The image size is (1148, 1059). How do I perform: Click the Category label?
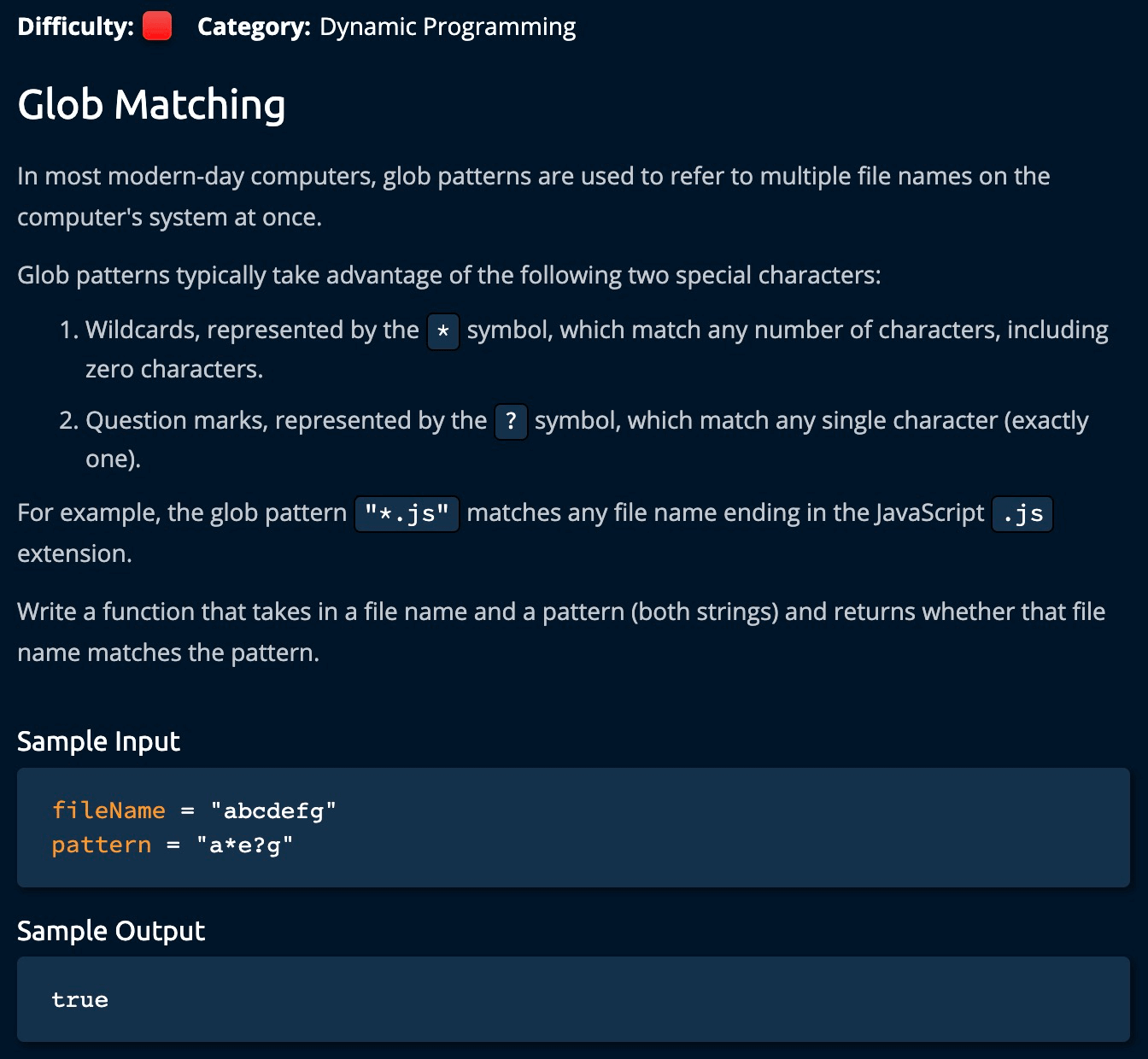pyautogui.click(x=254, y=26)
